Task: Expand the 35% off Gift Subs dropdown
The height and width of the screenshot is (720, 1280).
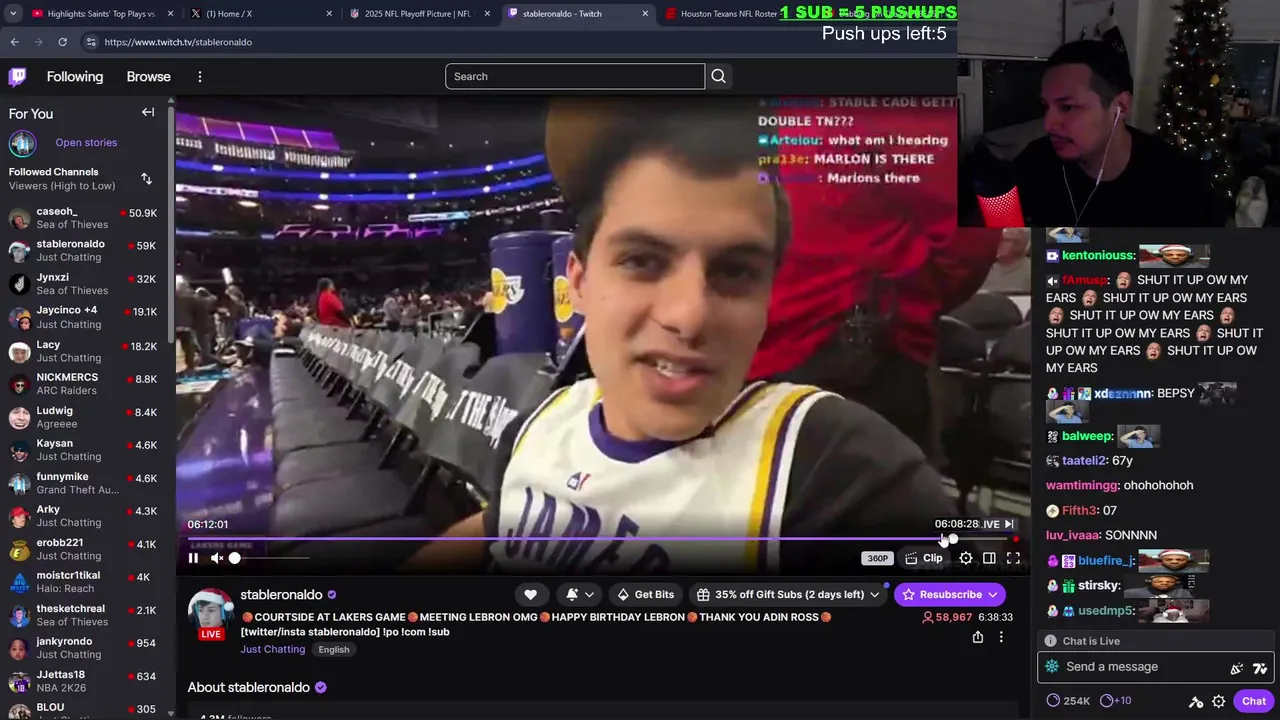Action: 789,594
